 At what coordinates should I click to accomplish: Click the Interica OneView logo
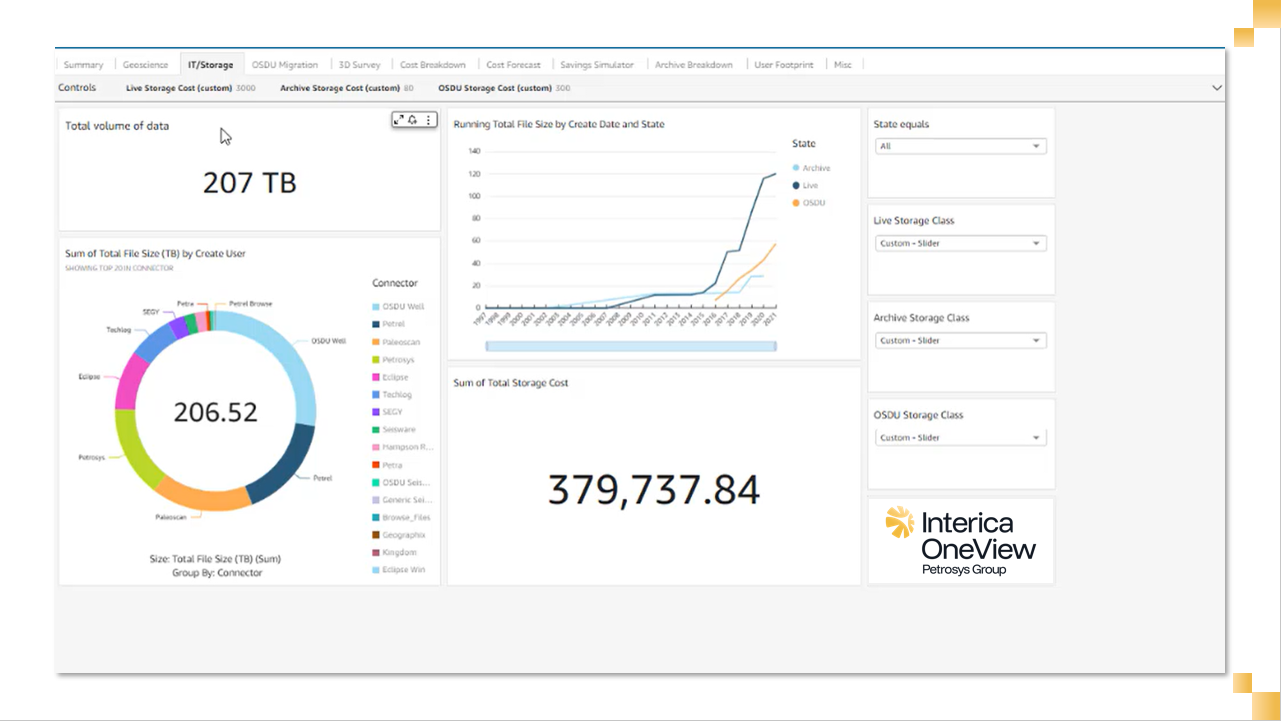pos(960,538)
